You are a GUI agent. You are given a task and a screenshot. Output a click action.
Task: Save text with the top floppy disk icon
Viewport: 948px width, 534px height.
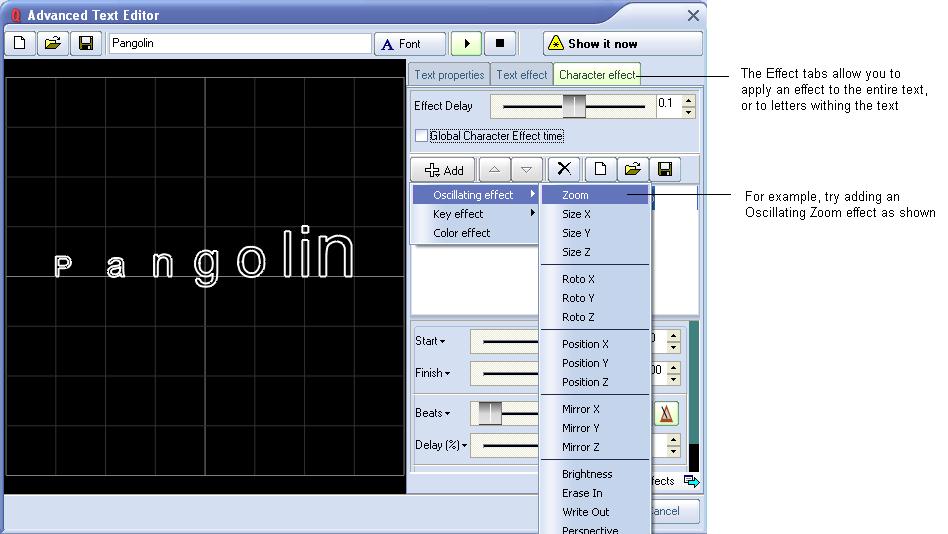pyautogui.click(x=86, y=44)
